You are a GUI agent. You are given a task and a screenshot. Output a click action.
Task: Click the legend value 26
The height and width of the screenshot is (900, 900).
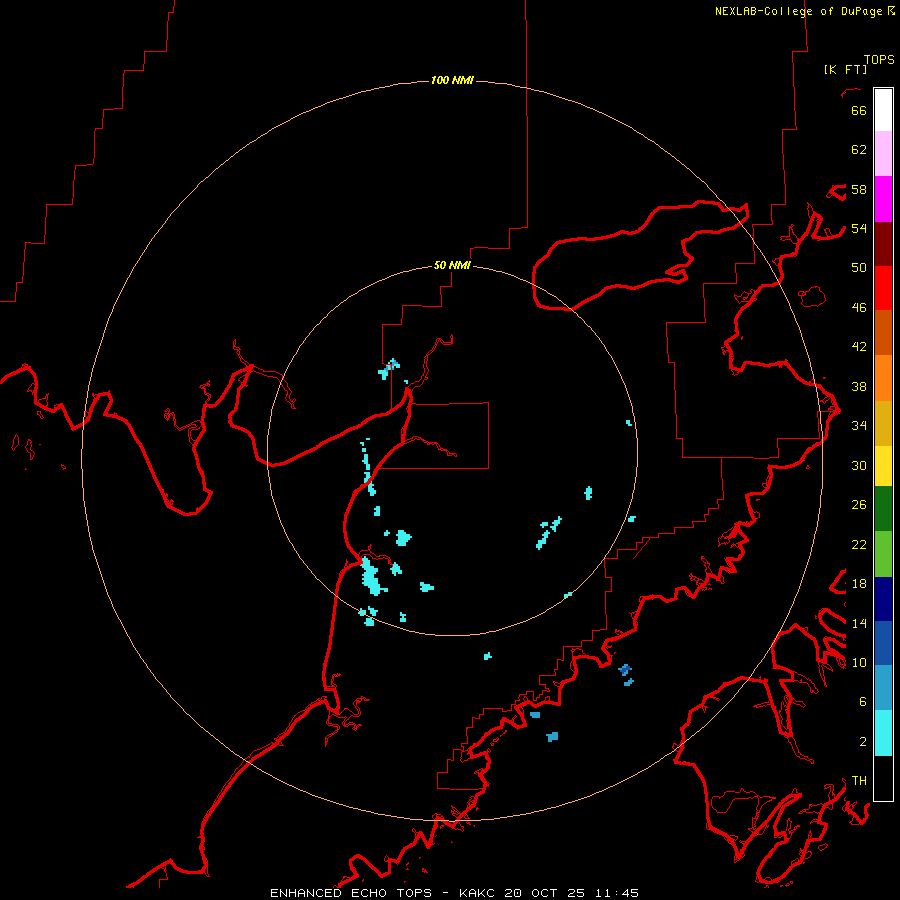[x=859, y=505]
